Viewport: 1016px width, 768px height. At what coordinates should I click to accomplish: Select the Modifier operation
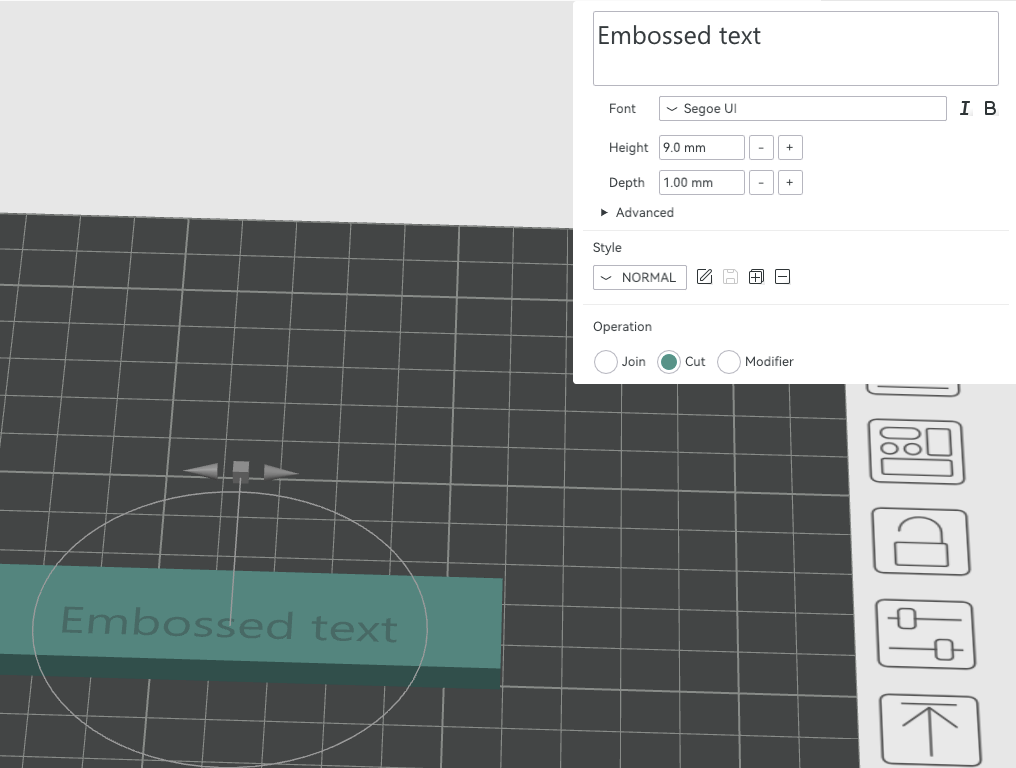[729, 362]
